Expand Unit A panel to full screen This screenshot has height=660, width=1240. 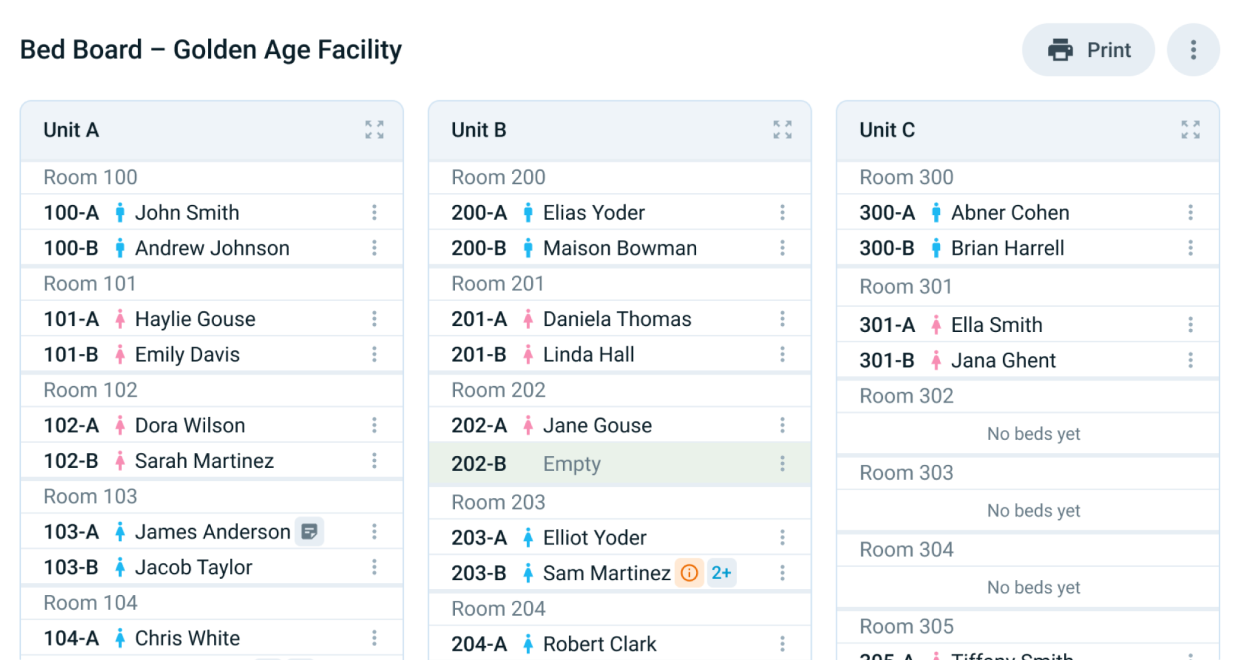pos(374,129)
